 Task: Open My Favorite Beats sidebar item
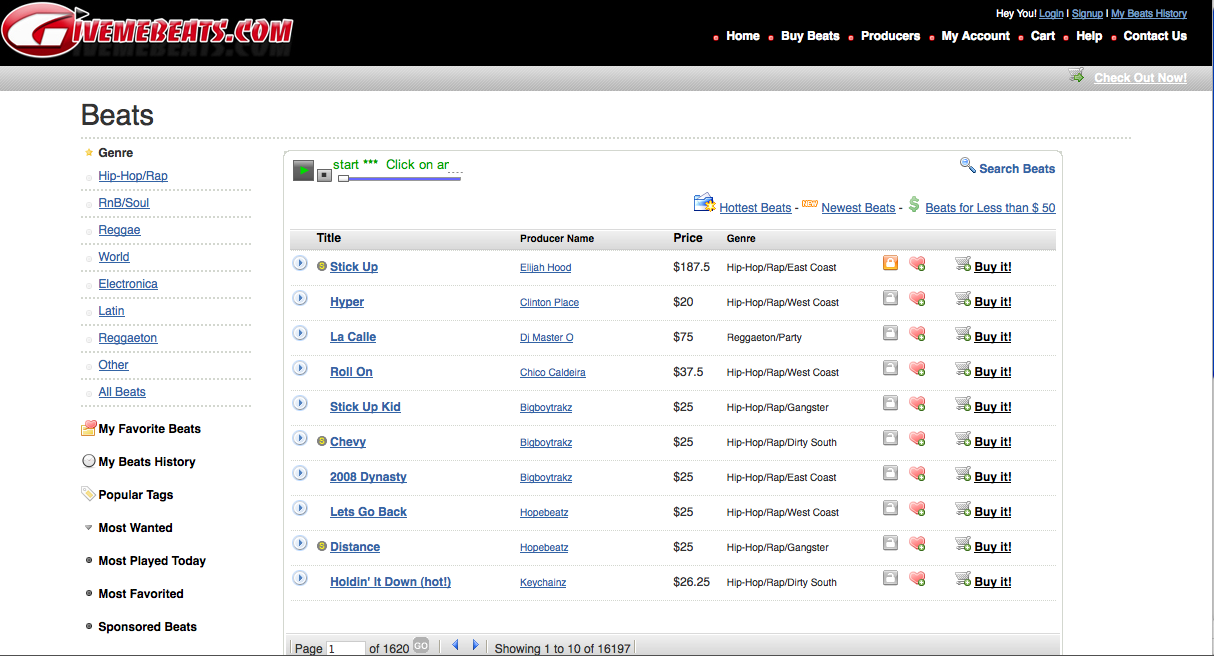click(149, 429)
